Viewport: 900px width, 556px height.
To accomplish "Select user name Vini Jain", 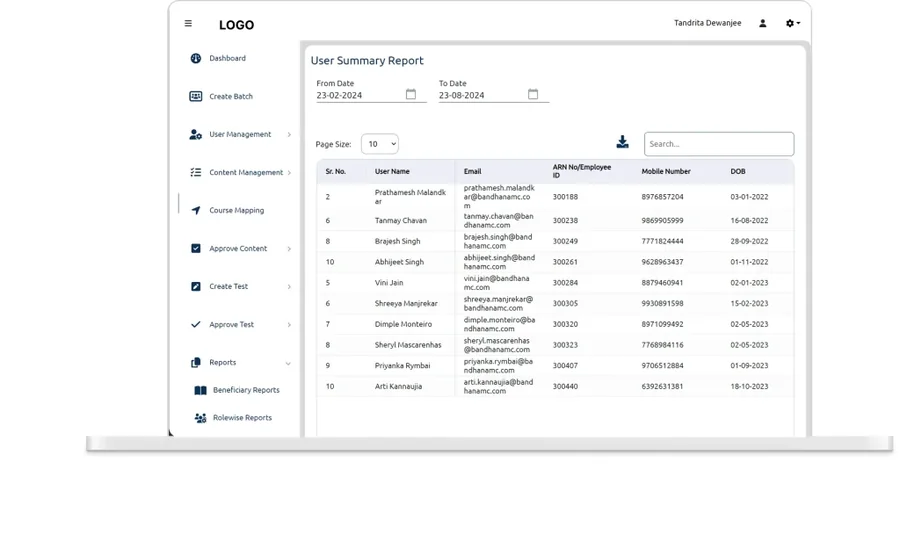I will click(x=389, y=283).
